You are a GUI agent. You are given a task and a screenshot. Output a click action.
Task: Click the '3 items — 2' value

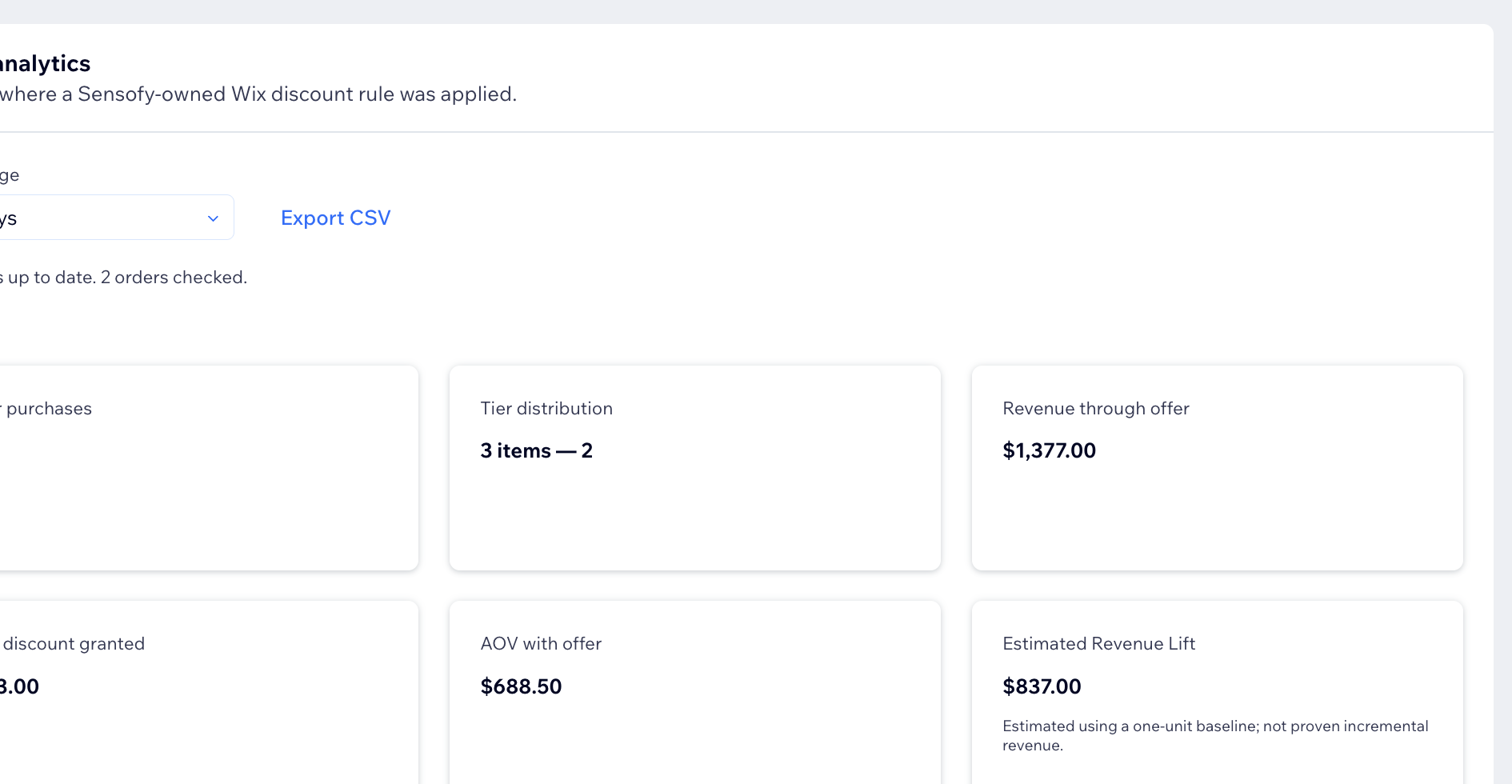(x=536, y=450)
